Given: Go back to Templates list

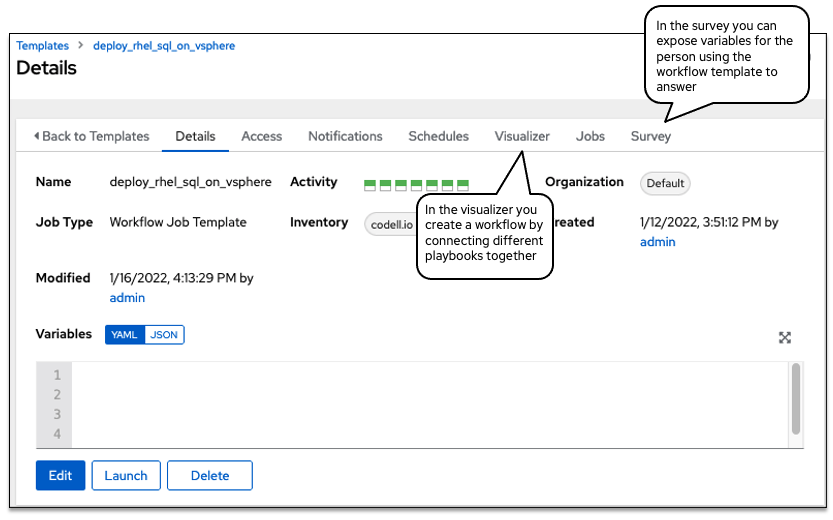Looking at the screenshot, I should [x=91, y=136].
